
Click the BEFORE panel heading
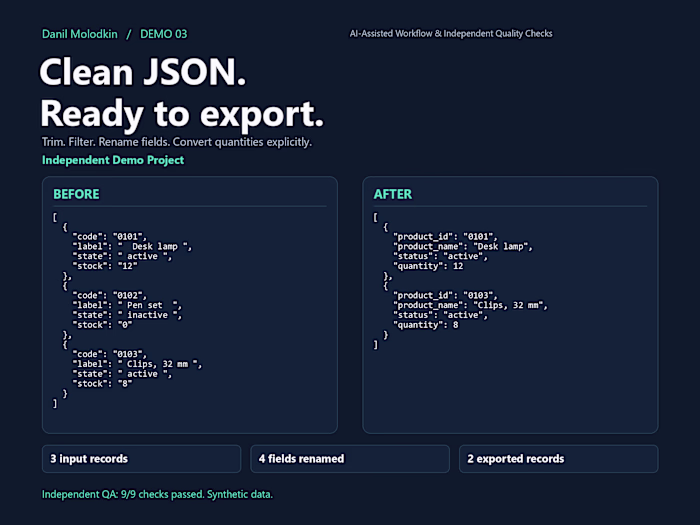[76, 194]
